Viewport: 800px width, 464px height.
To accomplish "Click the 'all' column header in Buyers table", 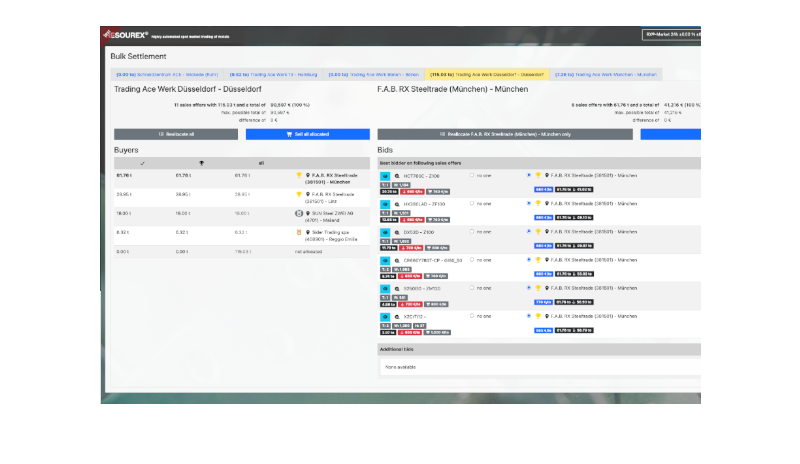I will click(261, 163).
